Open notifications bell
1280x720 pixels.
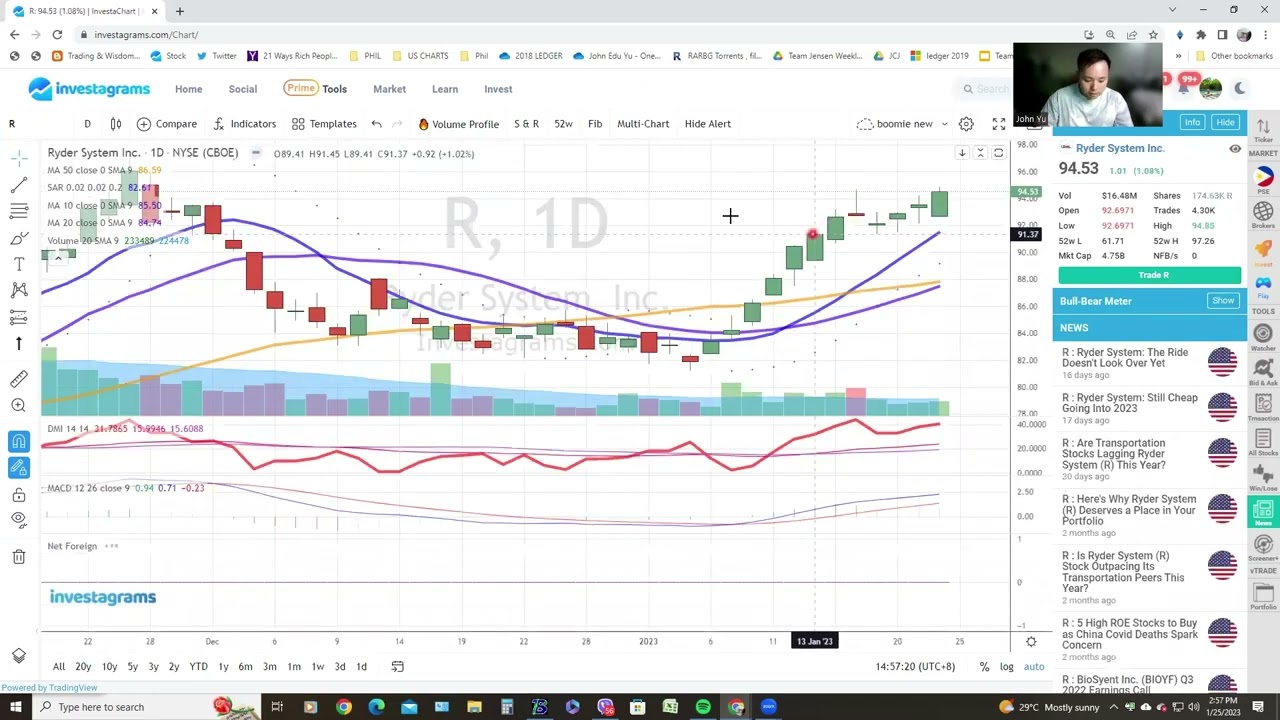(1184, 88)
